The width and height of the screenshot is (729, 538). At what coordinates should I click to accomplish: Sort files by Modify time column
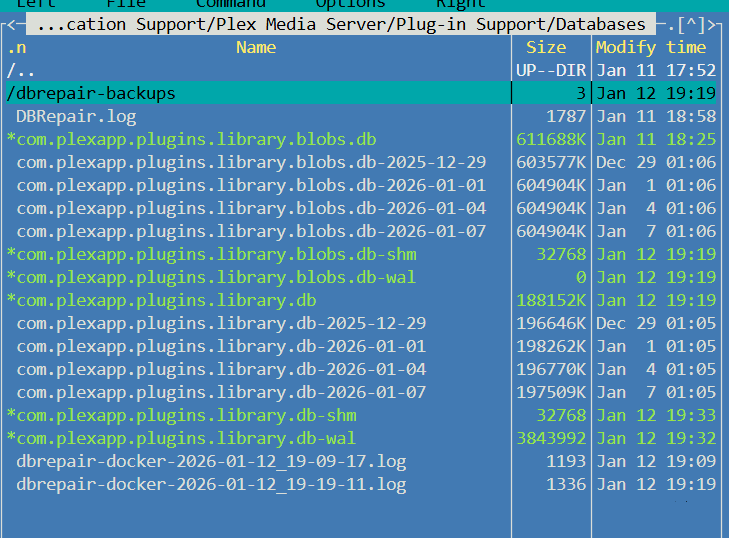(x=651, y=47)
